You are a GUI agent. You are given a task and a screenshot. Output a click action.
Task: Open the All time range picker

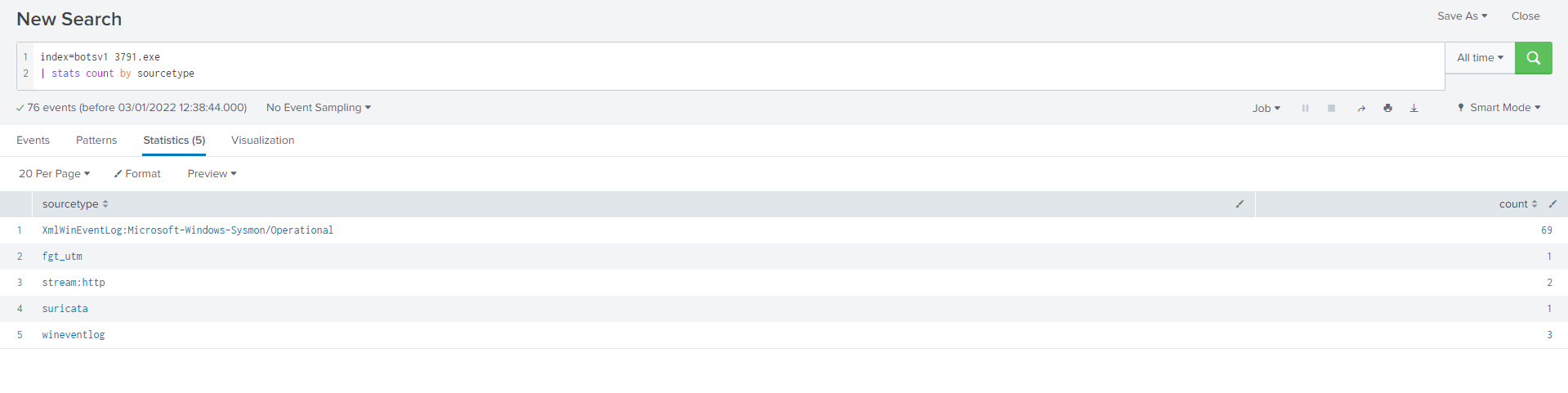(x=1480, y=58)
